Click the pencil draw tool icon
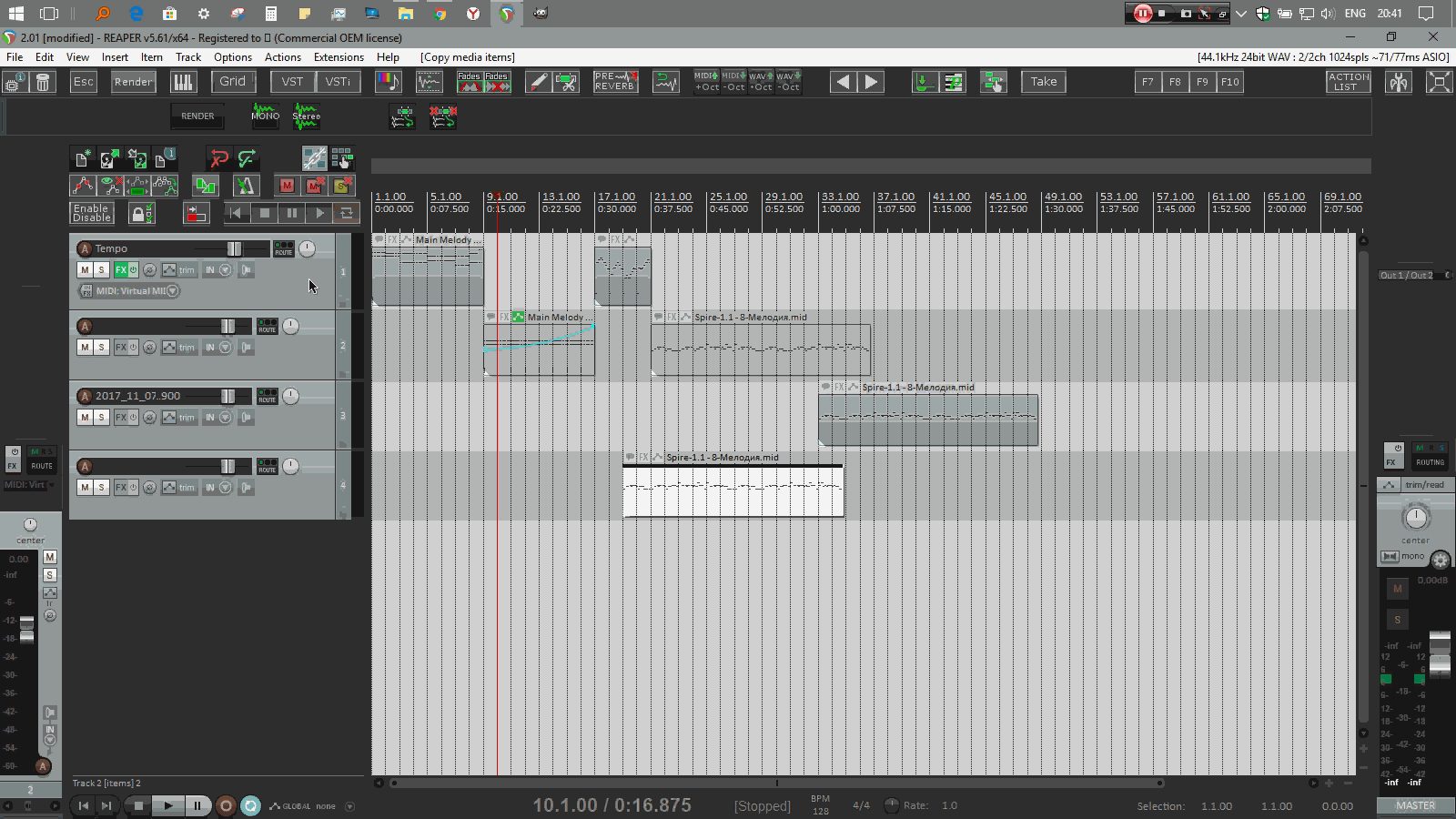This screenshot has width=1456, height=819. tap(539, 82)
